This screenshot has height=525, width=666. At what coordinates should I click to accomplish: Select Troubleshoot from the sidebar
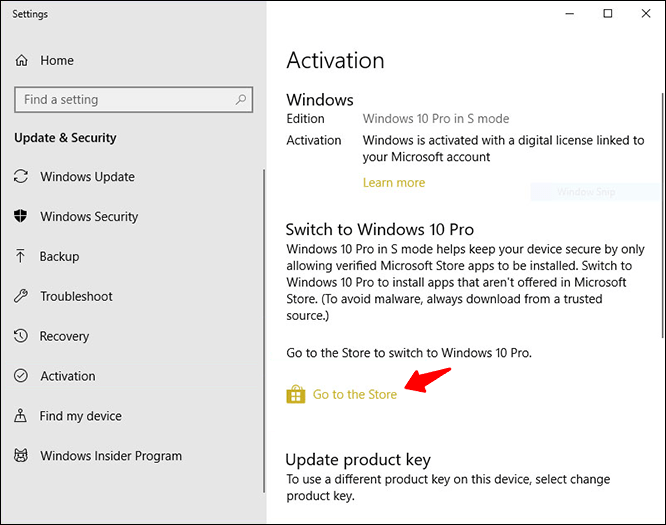[76, 296]
